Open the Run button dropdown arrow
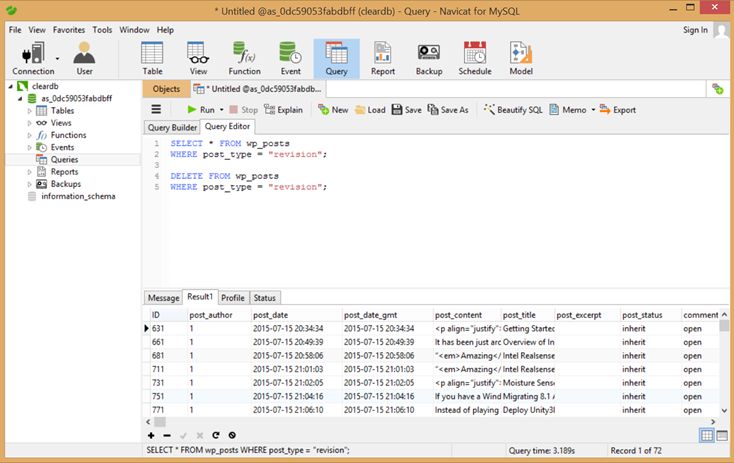Viewport: 734px width, 463px height. click(222, 110)
